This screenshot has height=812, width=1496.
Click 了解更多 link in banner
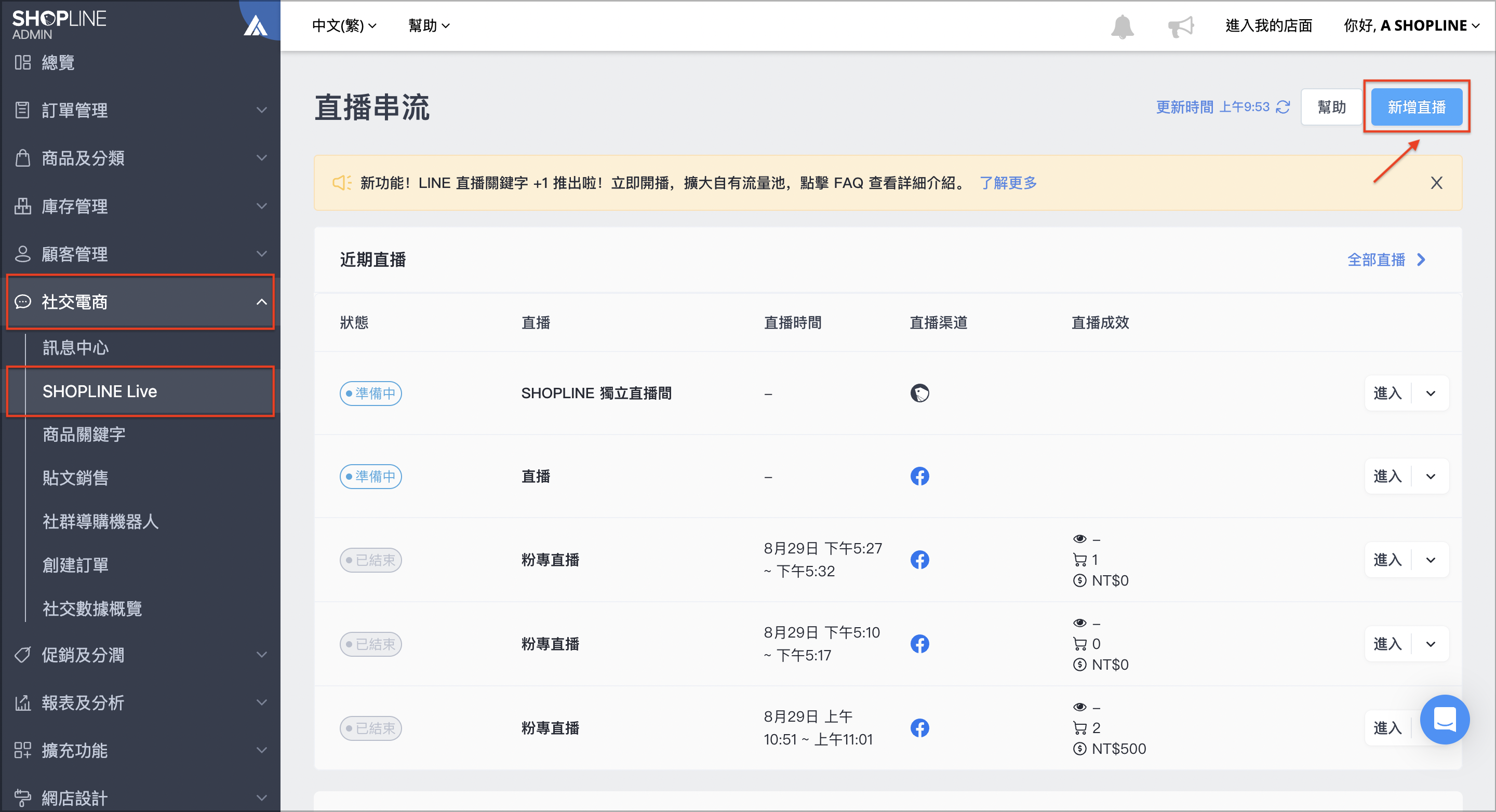(x=1008, y=183)
